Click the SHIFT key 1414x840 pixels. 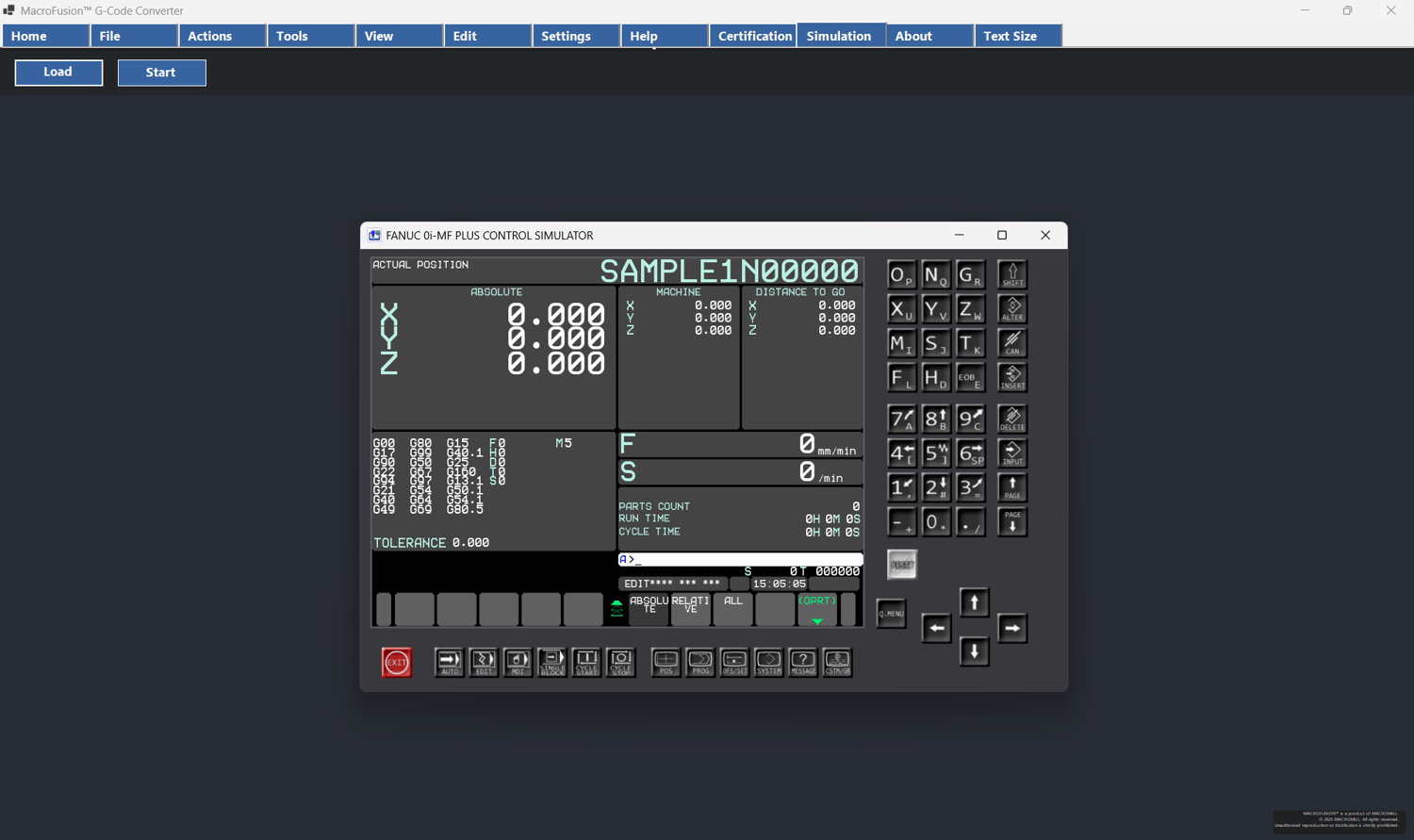click(x=1012, y=274)
